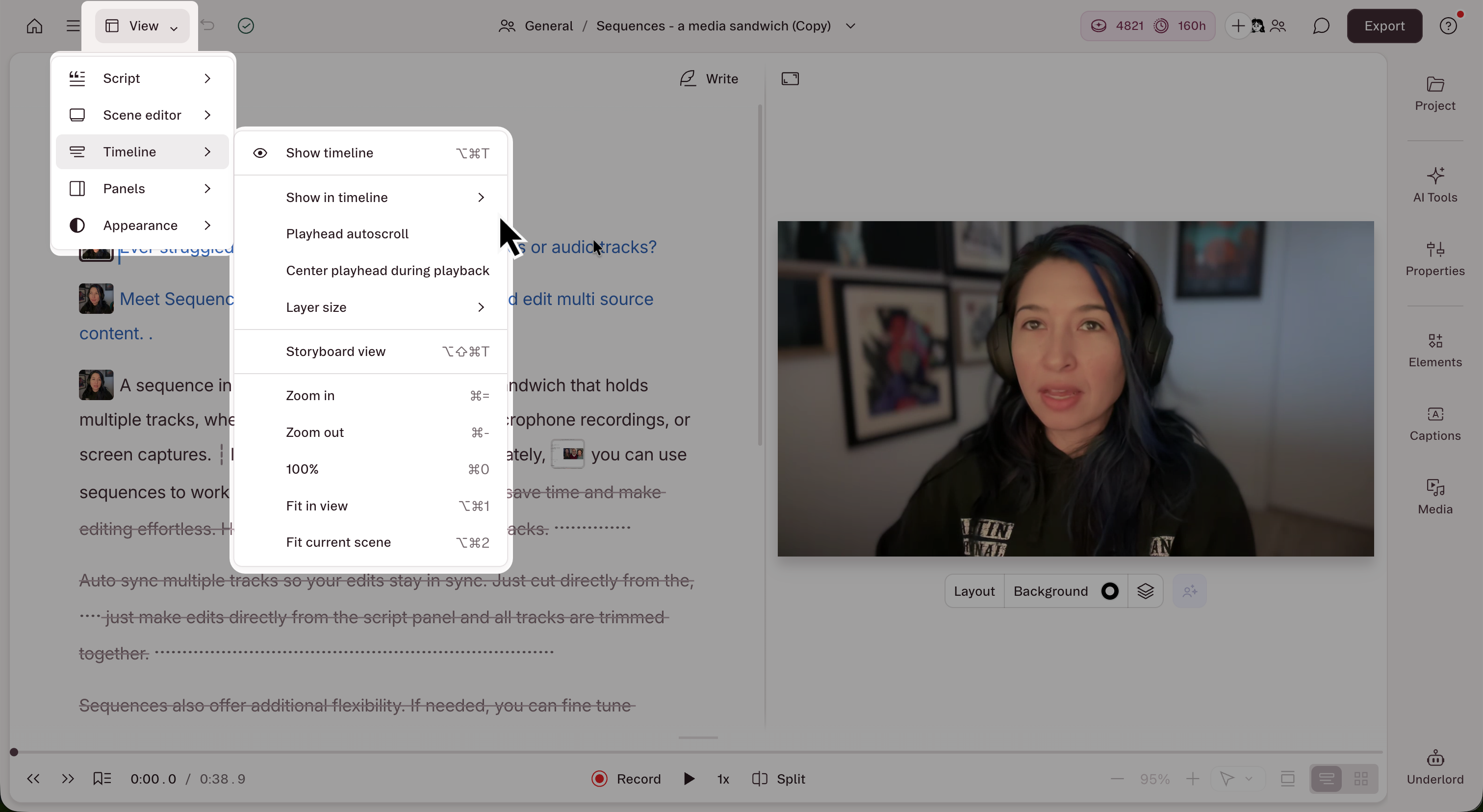The width and height of the screenshot is (1483, 812).
Task: Click the General drive breadcrumb
Action: point(536,26)
